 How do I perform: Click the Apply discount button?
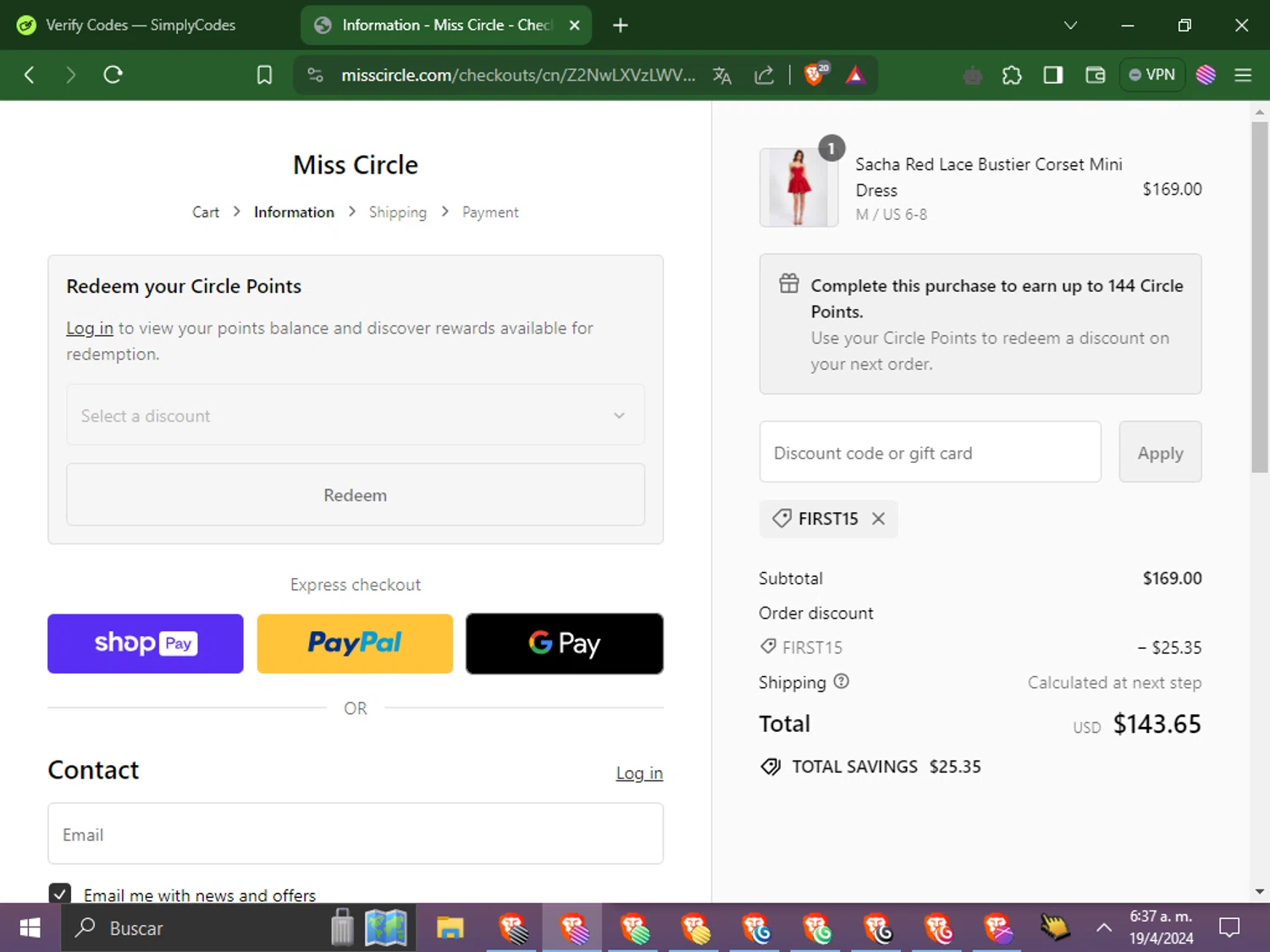click(1160, 453)
